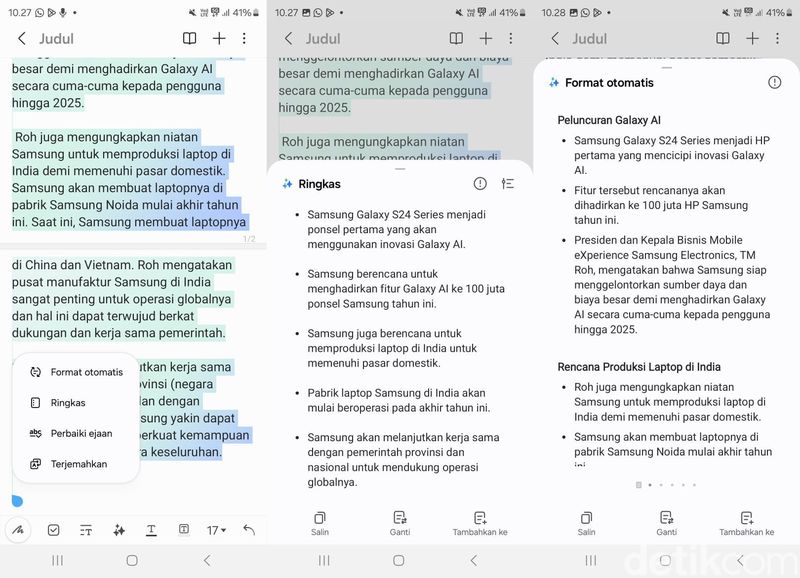This screenshot has height=578, width=800.
Task: Tap the drag handle atop the Ringkas panel
Action: coord(400,169)
